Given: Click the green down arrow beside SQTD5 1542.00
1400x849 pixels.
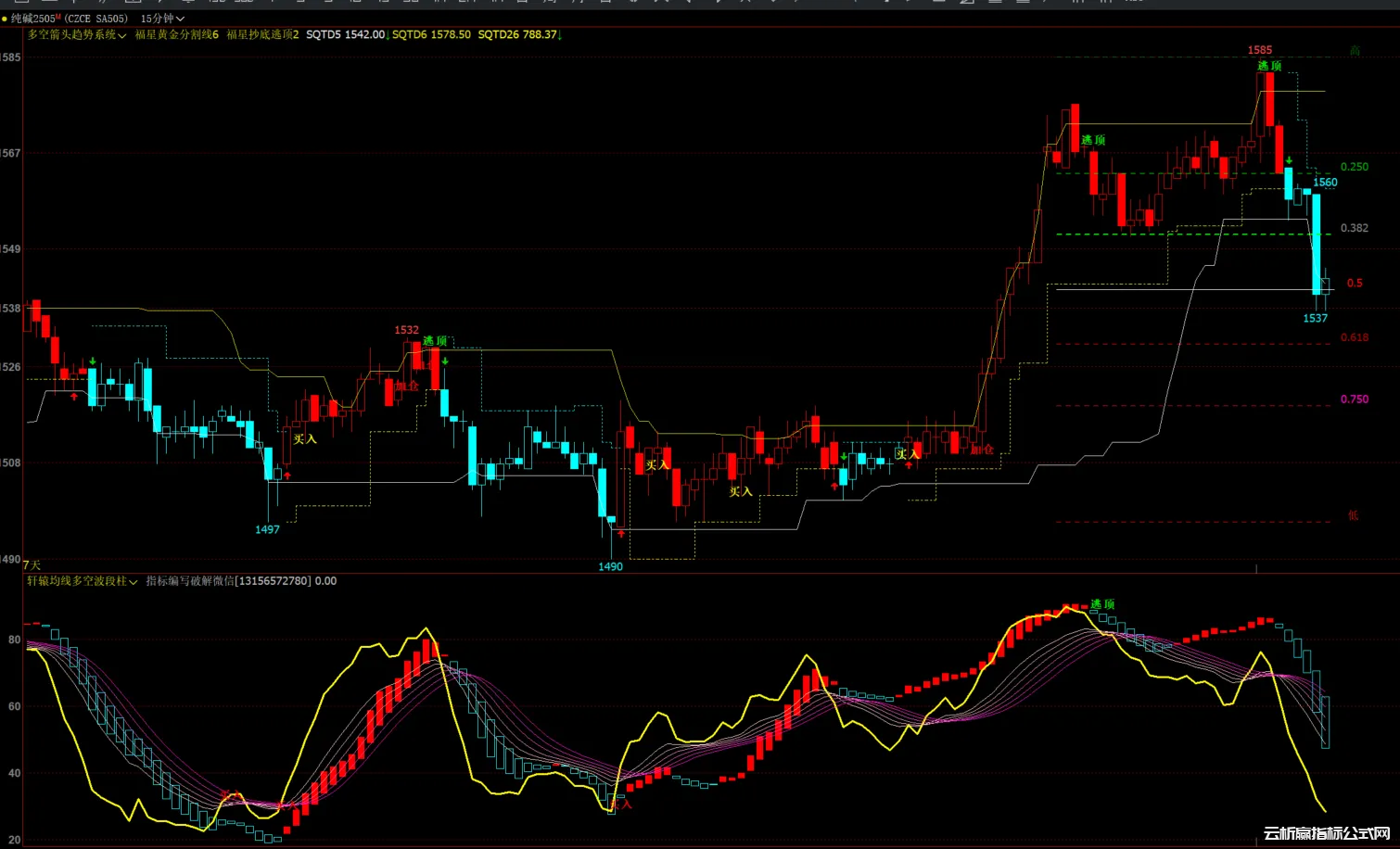Looking at the screenshot, I should click(388, 35).
